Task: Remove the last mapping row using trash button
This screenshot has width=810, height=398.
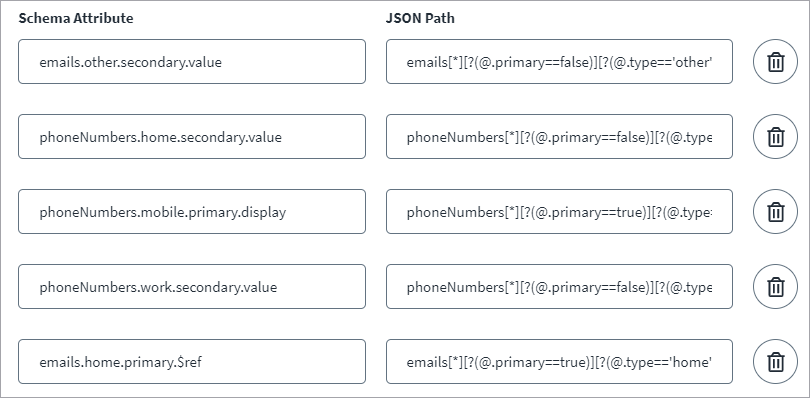Action: tap(775, 361)
